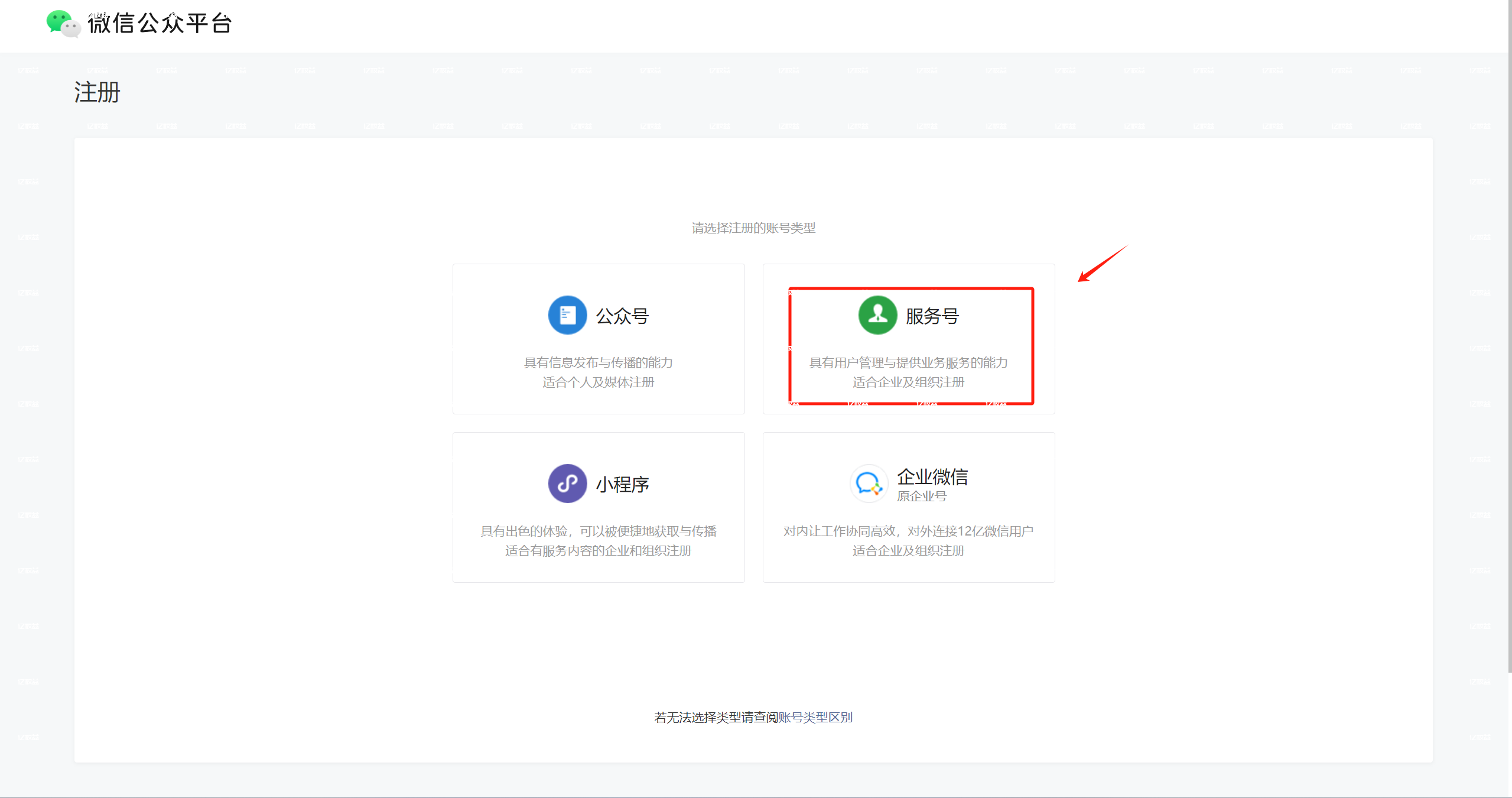Image resolution: width=1512 pixels, height=798 pixels.
Task: Select the green 服务号 person icon
Action: [877, 315]
